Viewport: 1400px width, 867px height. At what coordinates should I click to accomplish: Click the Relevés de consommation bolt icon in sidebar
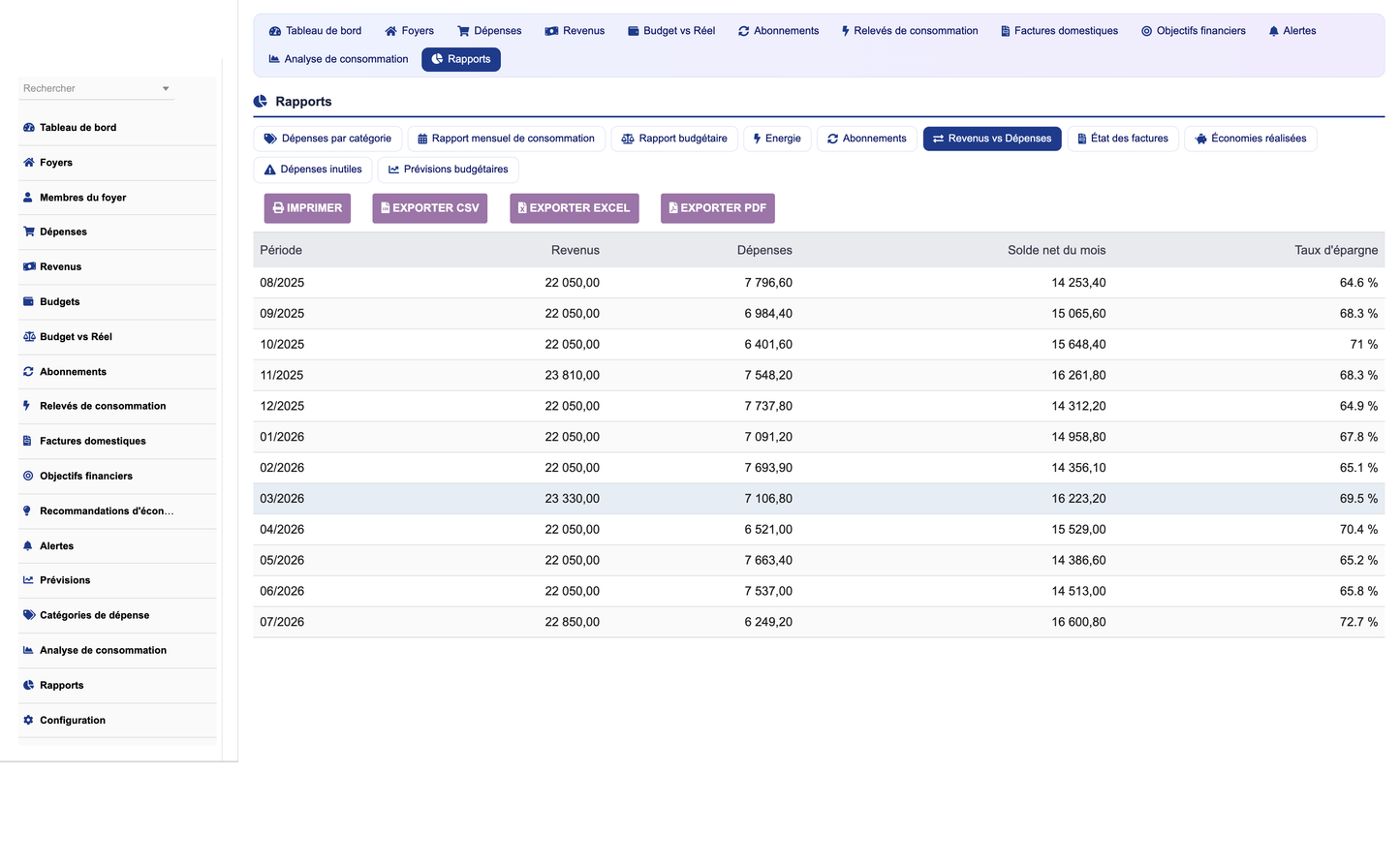tap(27, 406)
